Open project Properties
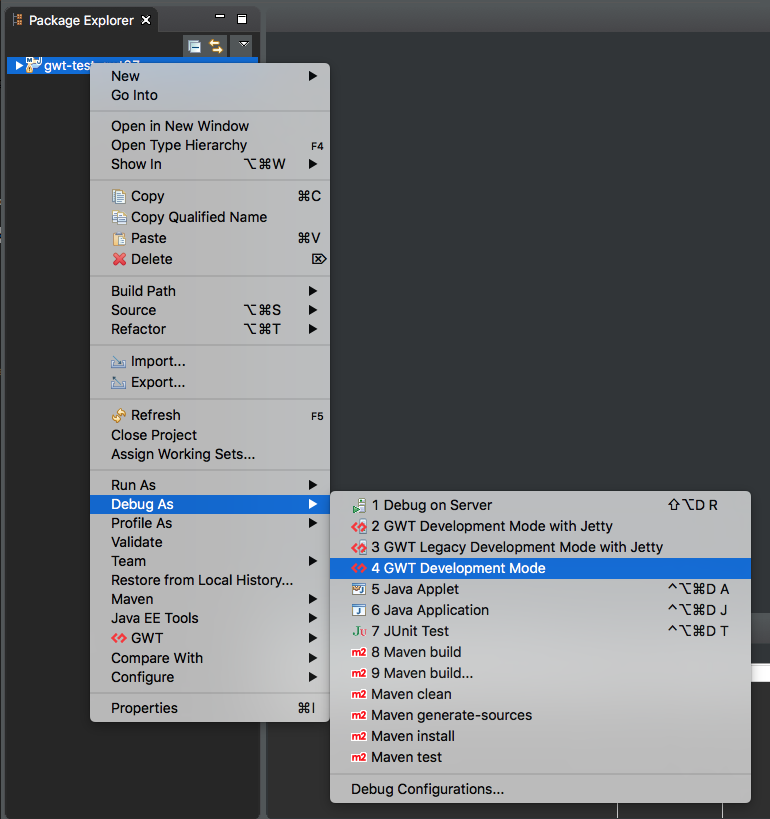Image resolution: width=770 pixels, height=819 pixels. pyautogui.click(x=210, y=708)
